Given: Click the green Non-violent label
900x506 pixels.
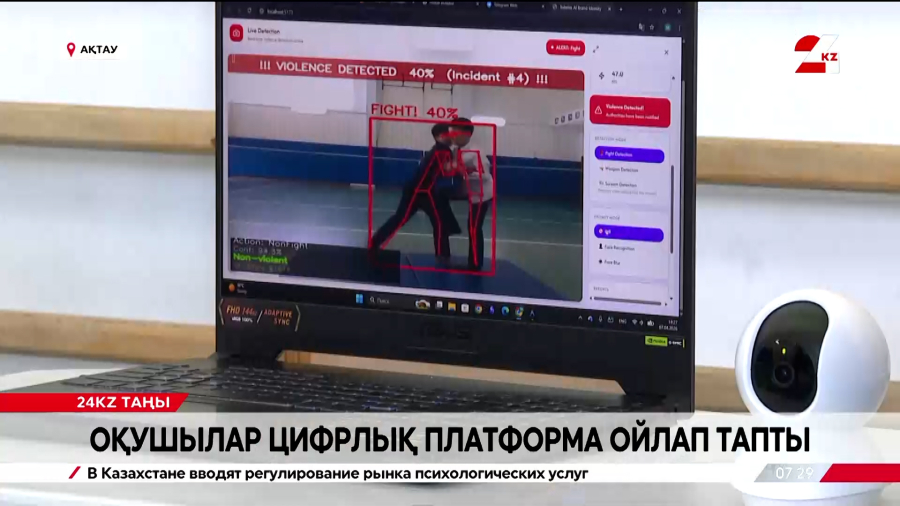Looking at the screenshot, I should (261, 259).
